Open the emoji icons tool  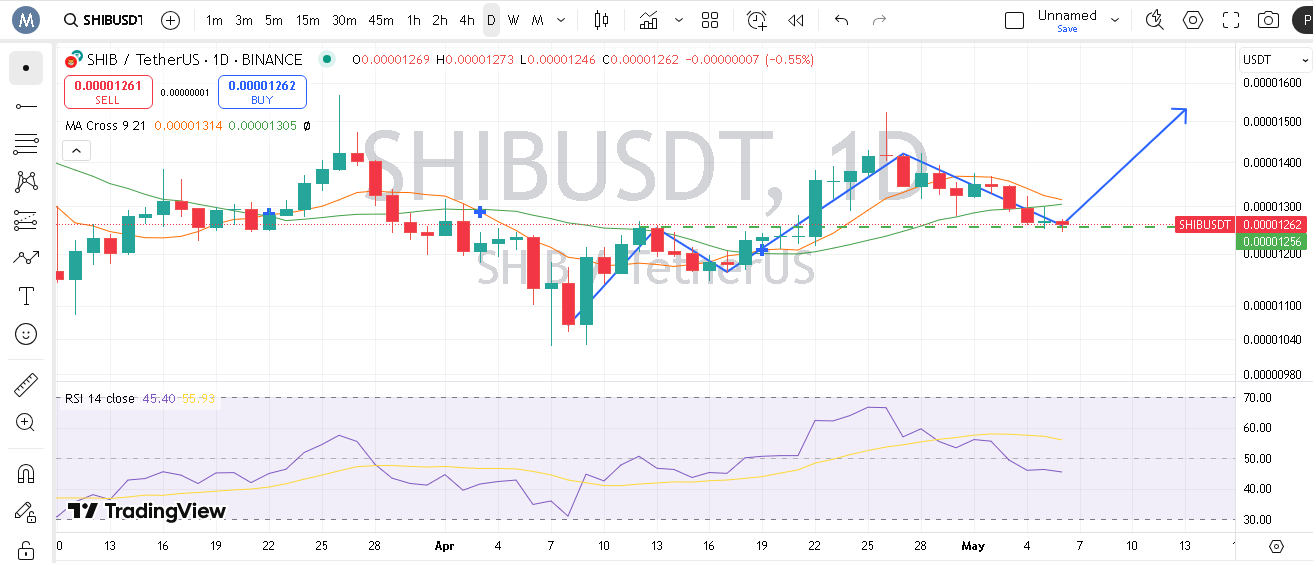pos(26,334)
